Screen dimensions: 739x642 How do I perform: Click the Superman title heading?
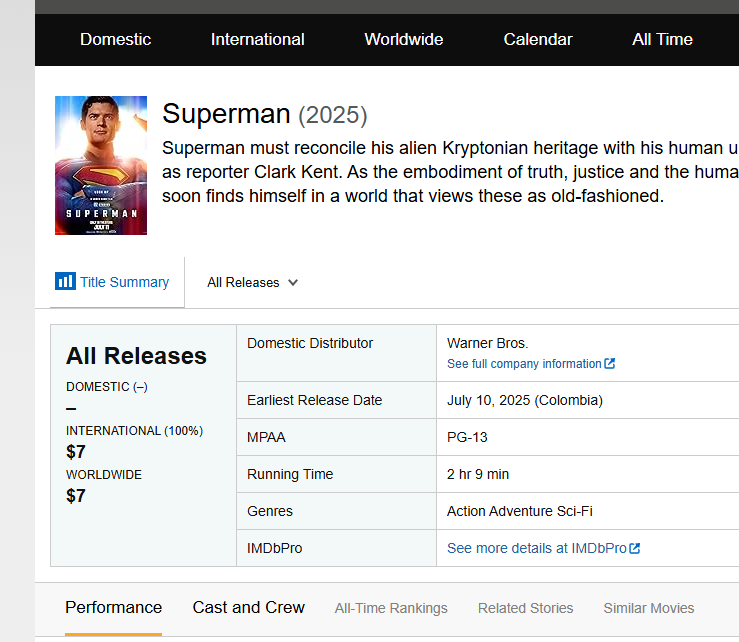click(226, 114)
